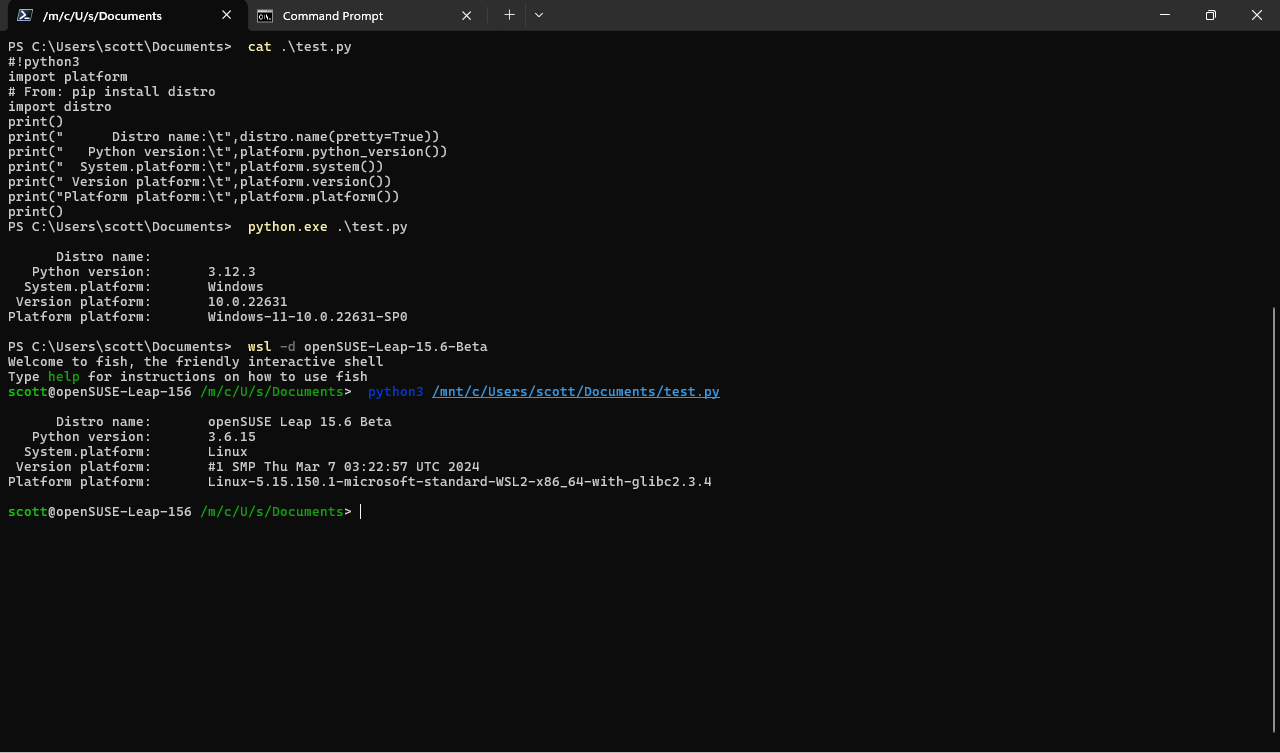
Task: Click the Command Prompt tab icon
Action: click(264, 15)
